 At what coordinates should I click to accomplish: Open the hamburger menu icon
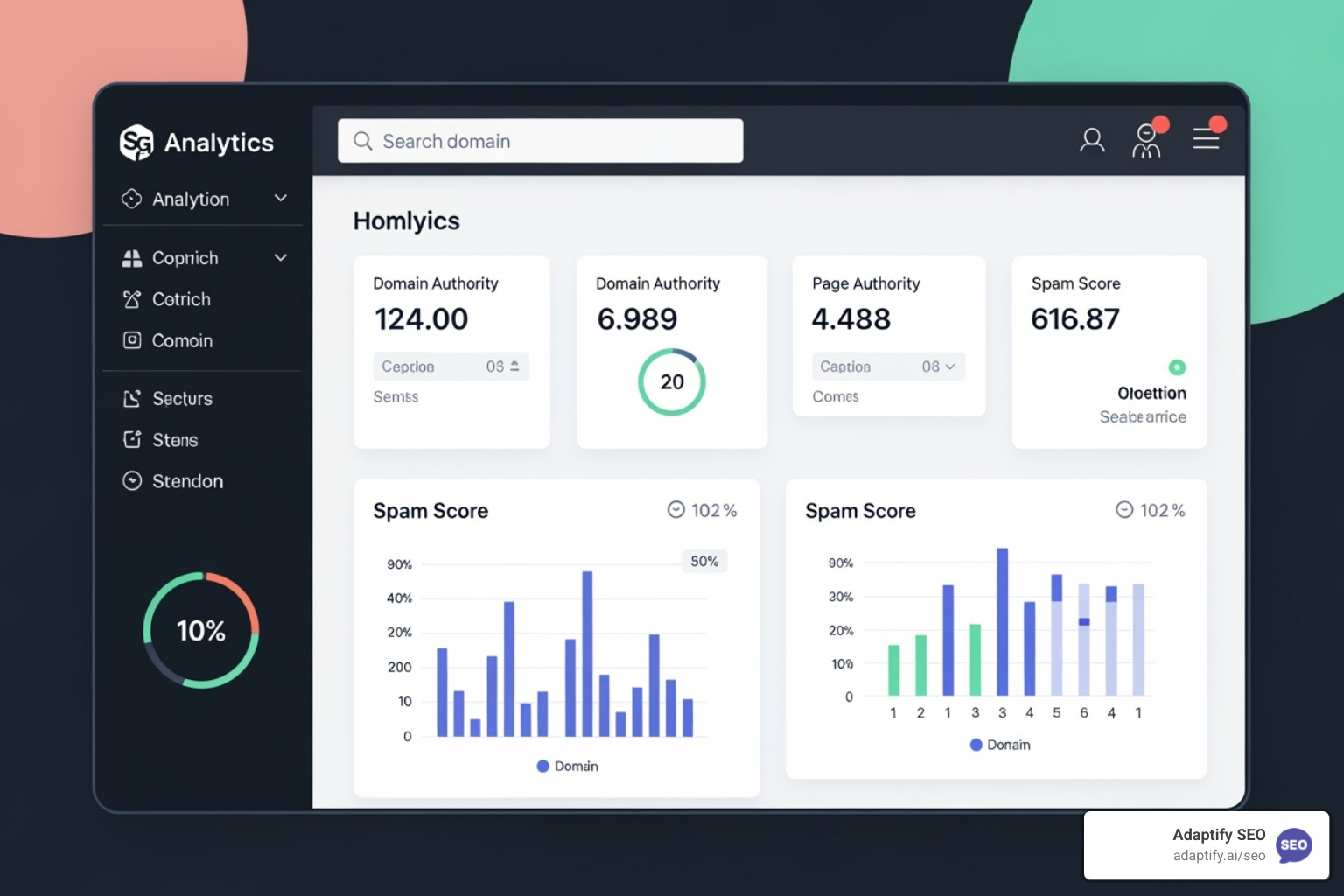click(1206, 138)
